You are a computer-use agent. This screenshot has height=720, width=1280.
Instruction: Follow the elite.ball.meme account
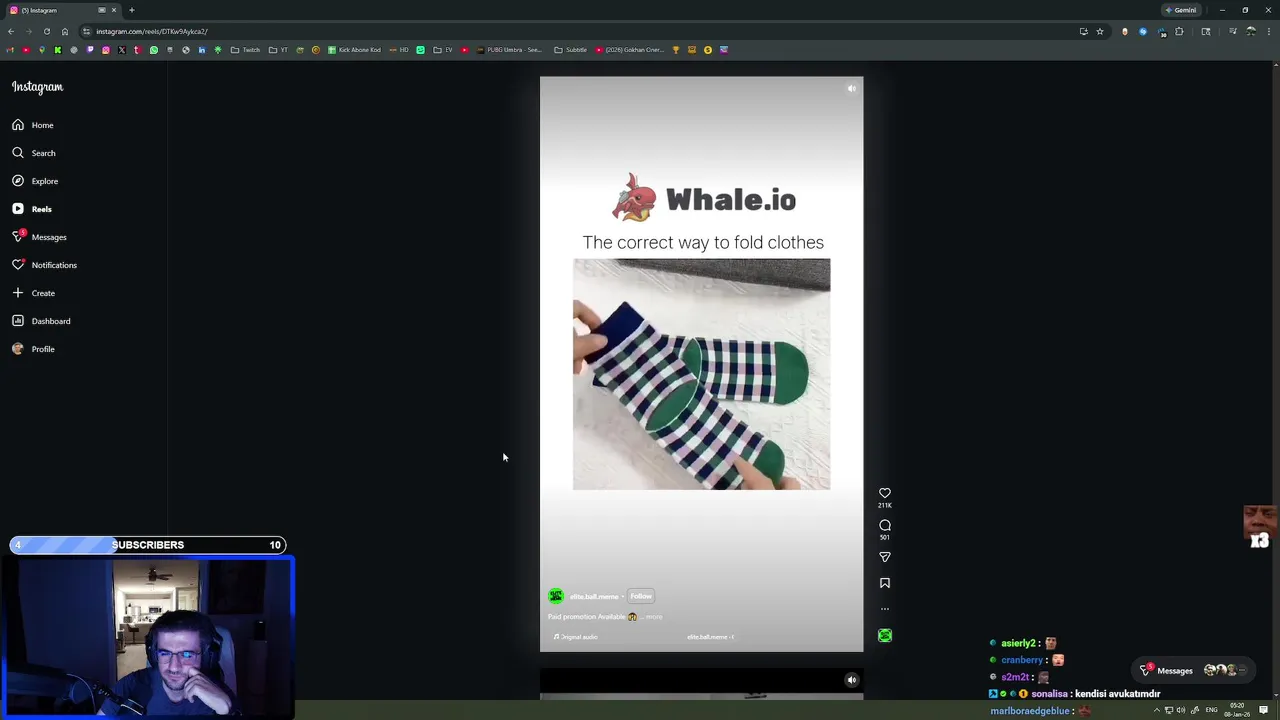(x=641, y=596)
